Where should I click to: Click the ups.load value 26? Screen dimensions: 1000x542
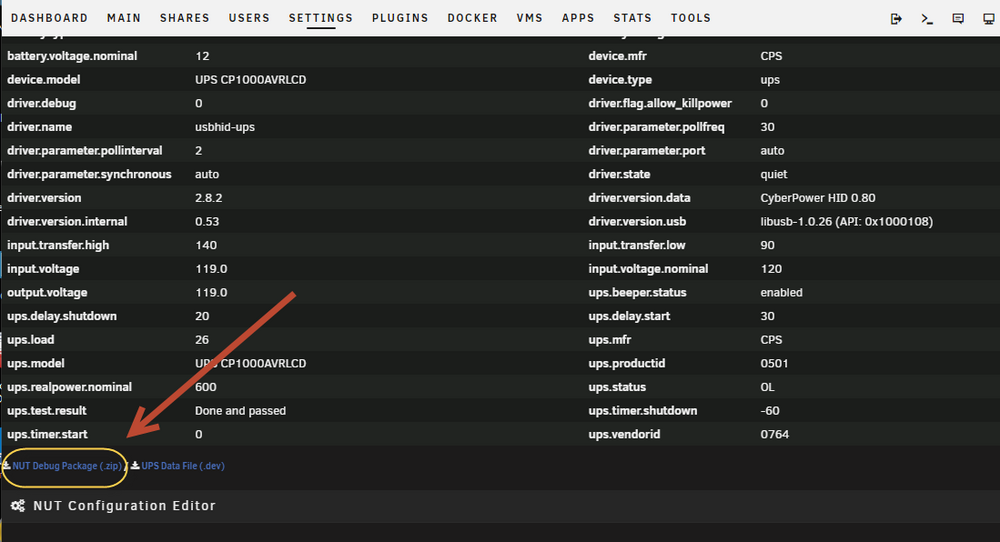click(x=202, y=340)
